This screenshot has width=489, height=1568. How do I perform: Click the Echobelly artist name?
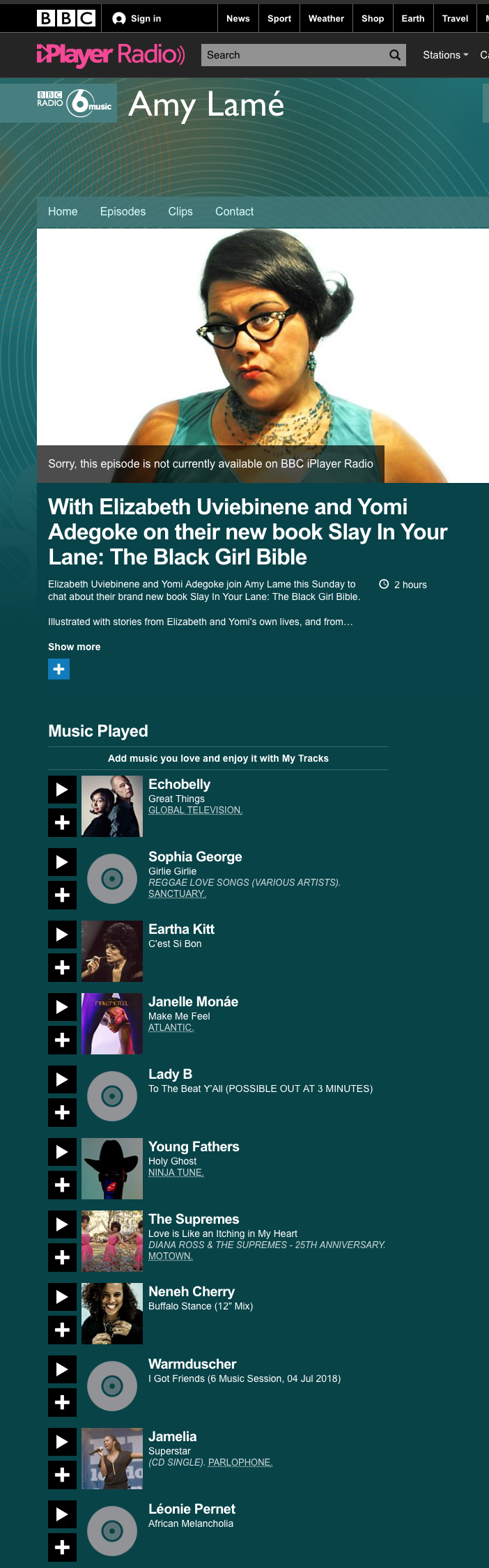click(179, 784)
